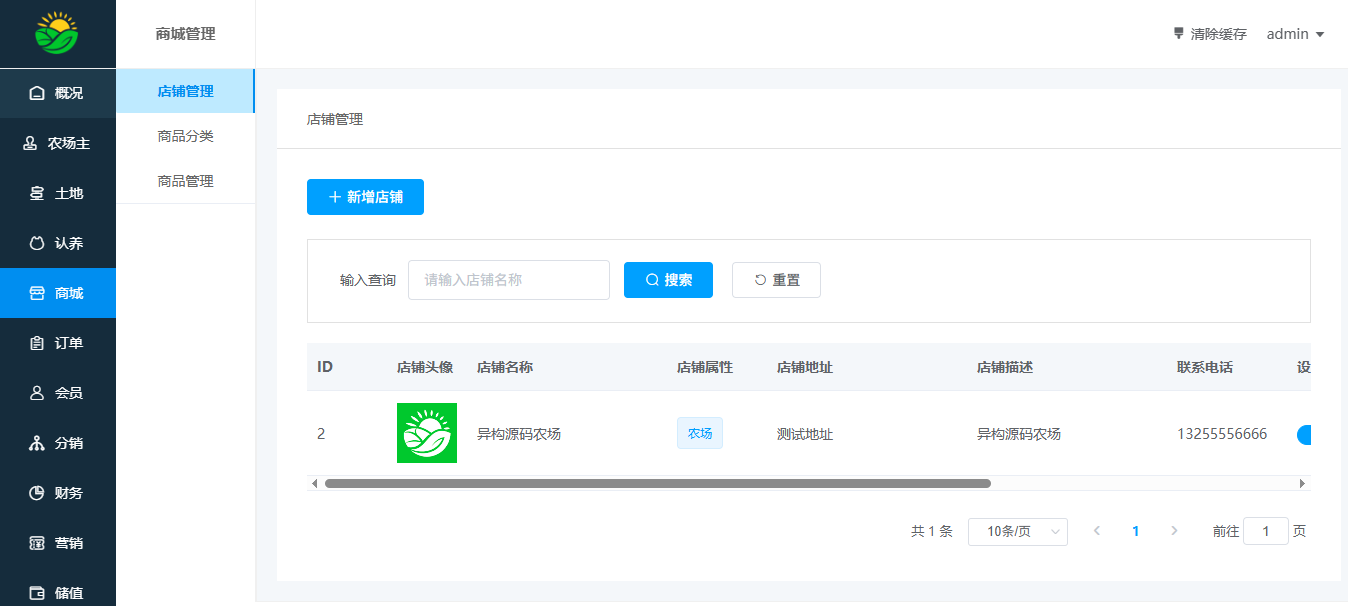Open the 概况 overview sidebar item
This screenshot has height=606, width=1348.
coord(57,93)
